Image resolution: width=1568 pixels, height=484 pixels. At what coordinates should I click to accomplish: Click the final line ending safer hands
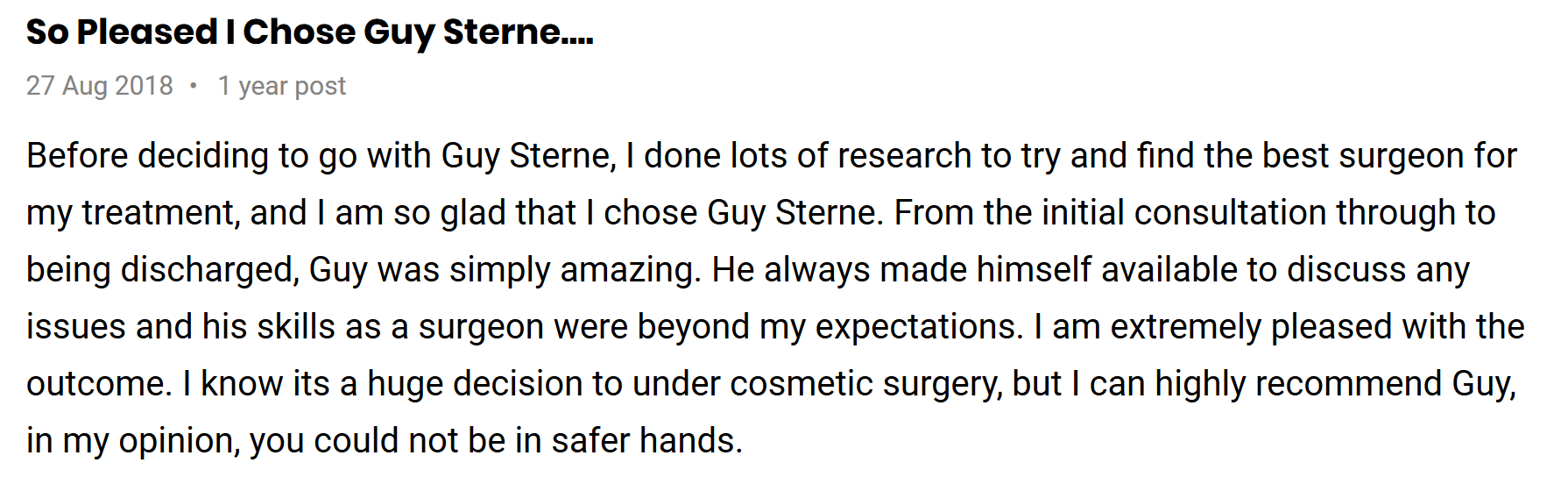coord(385,441)
